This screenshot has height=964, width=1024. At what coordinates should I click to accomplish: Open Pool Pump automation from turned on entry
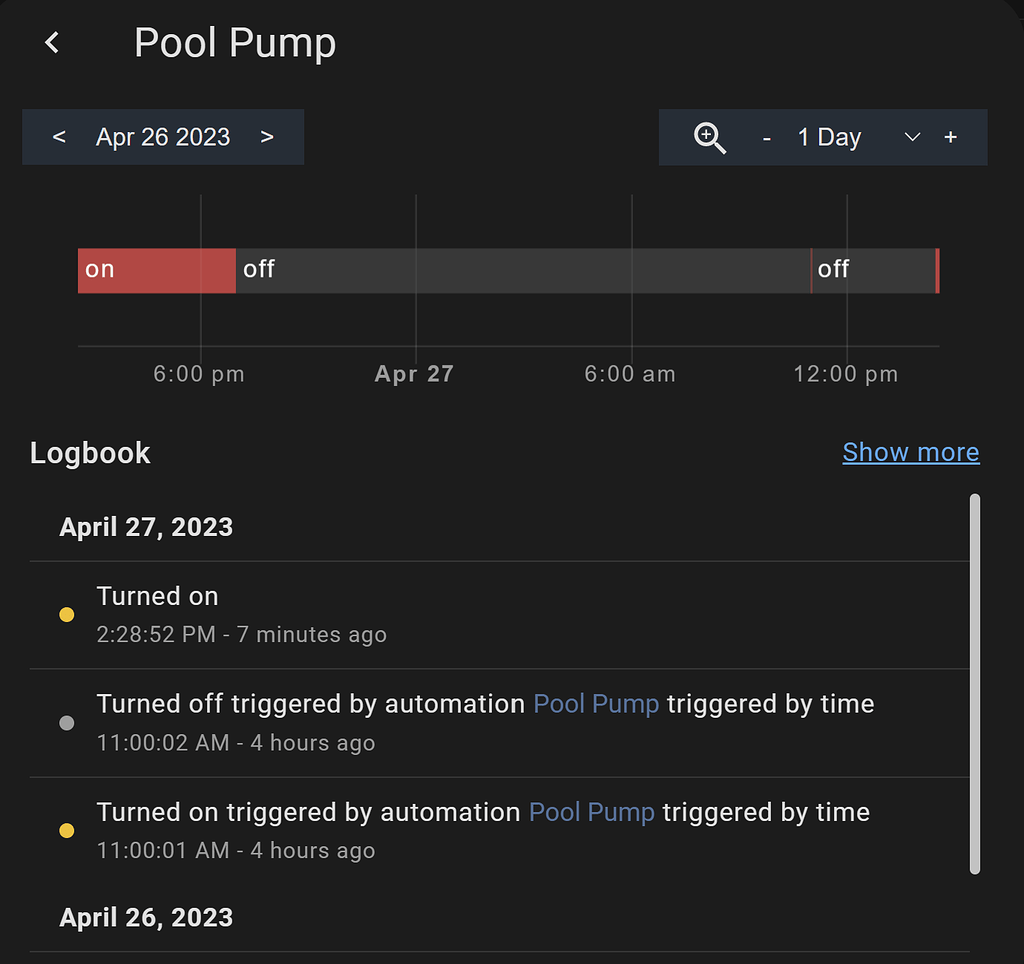click(591, 812)
